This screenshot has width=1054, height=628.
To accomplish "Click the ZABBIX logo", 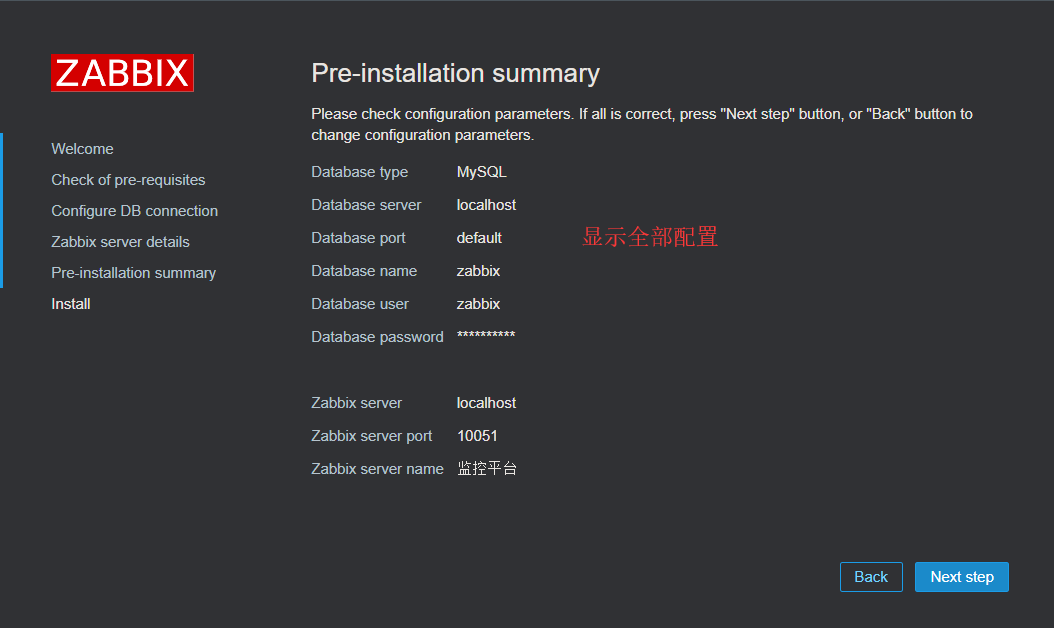I will (122, 73).
